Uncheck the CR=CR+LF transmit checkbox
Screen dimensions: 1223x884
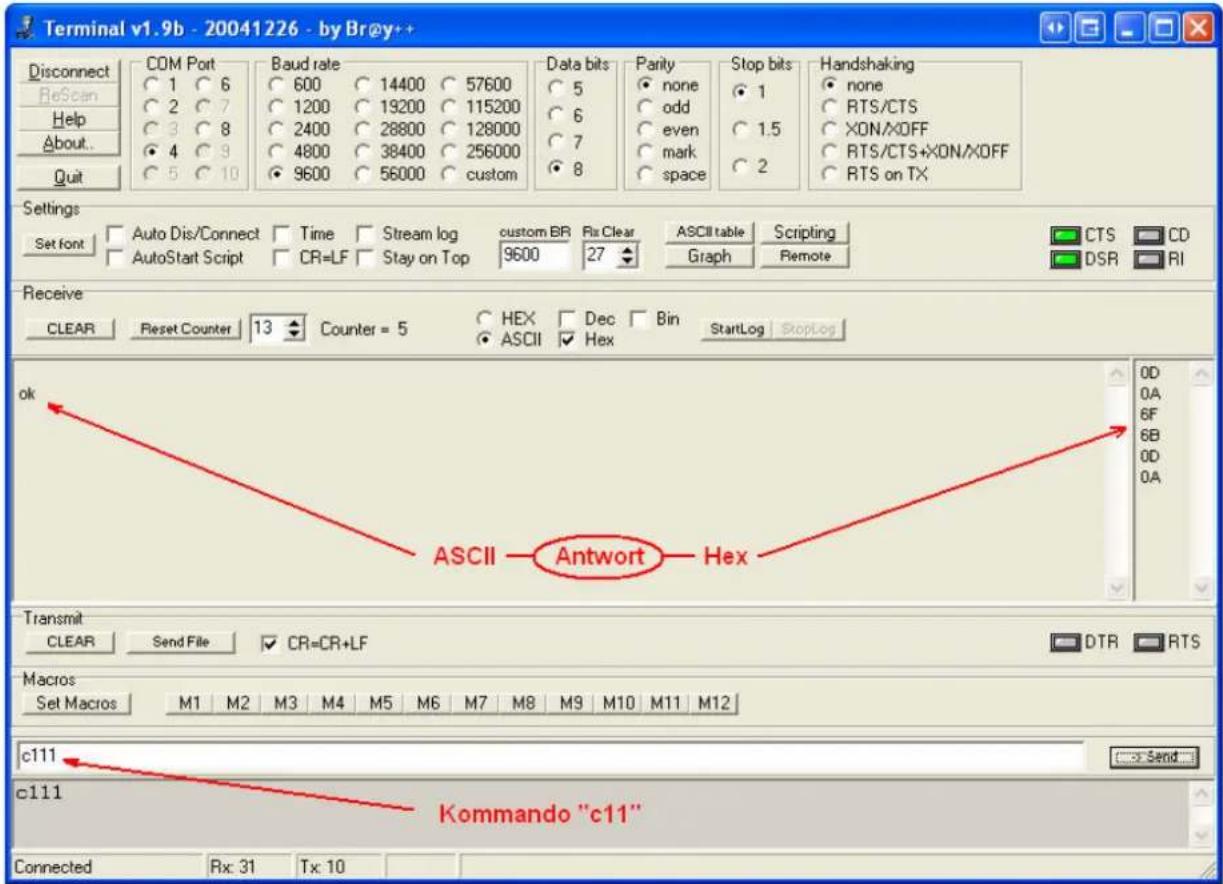coord(268,643)
